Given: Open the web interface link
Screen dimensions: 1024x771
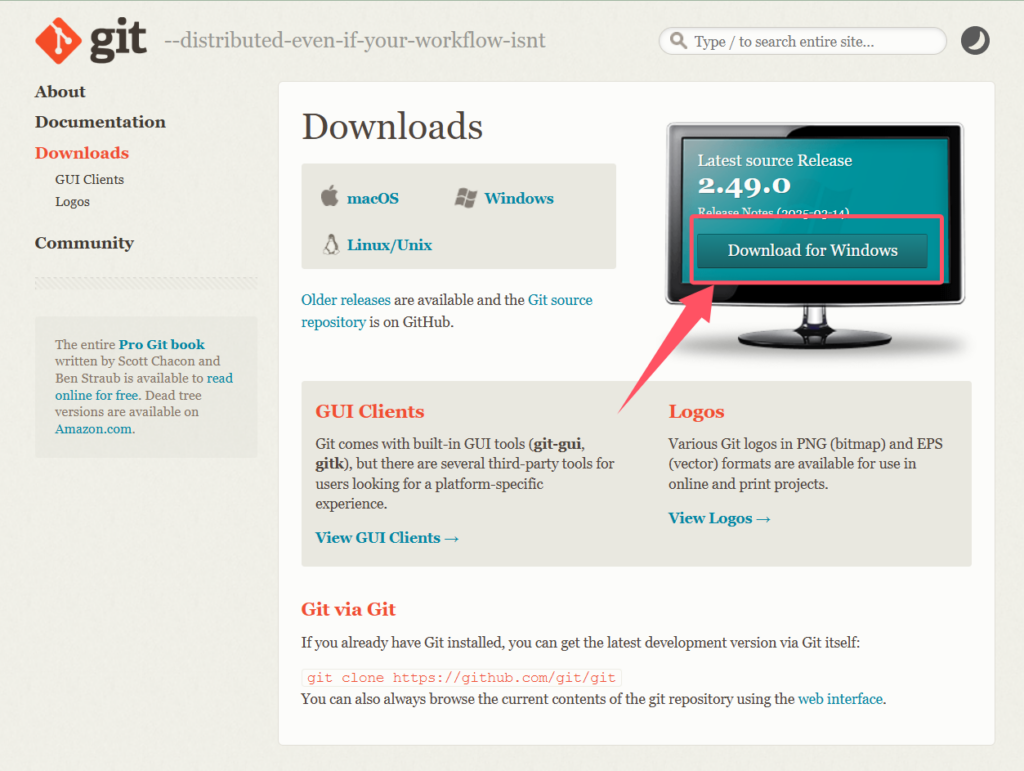Looking at the screenshot, I should tap(840, 699).
